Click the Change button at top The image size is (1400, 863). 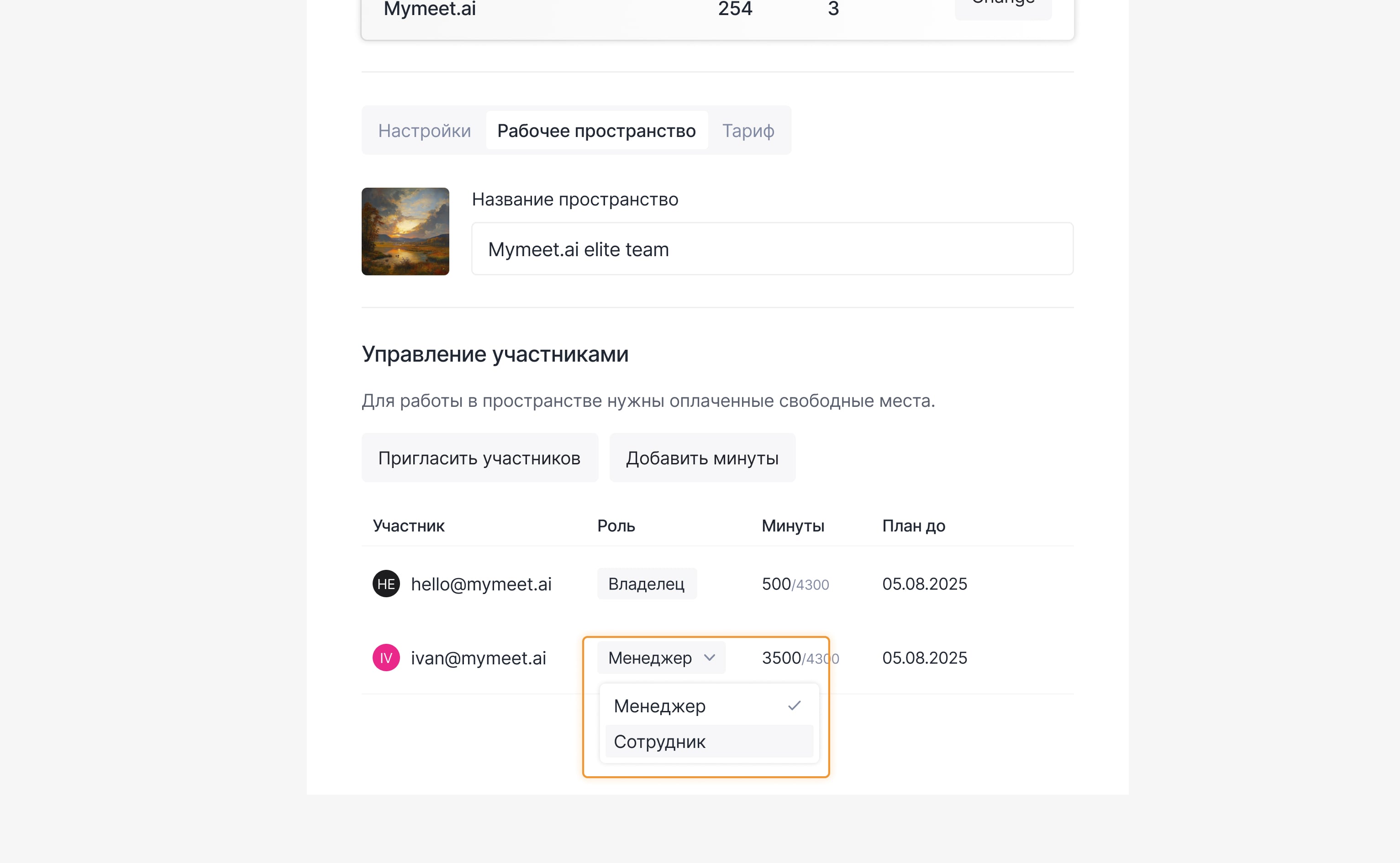click(x=1003, y=5)
